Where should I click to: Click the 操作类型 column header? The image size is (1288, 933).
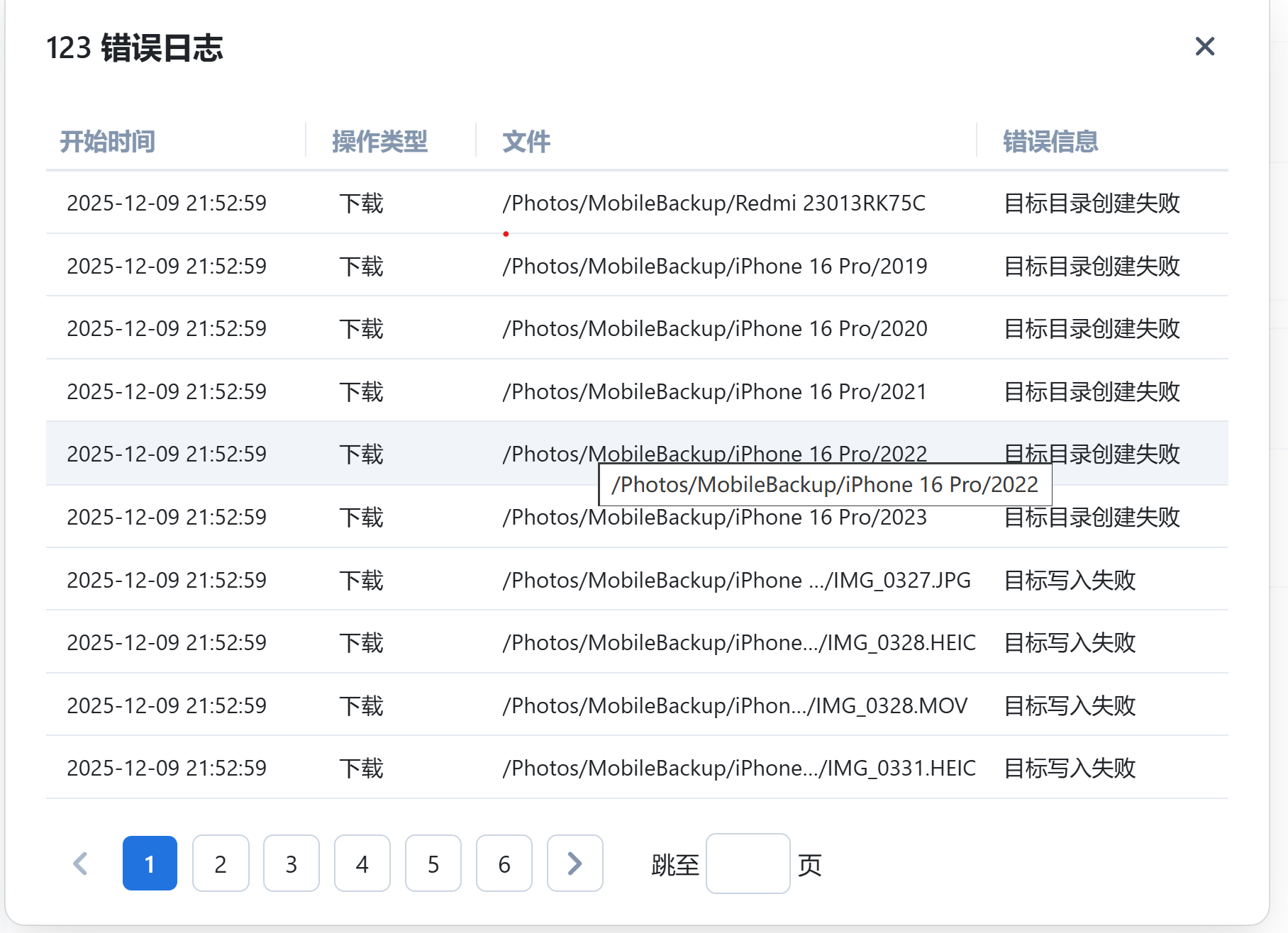click(380, 142)
